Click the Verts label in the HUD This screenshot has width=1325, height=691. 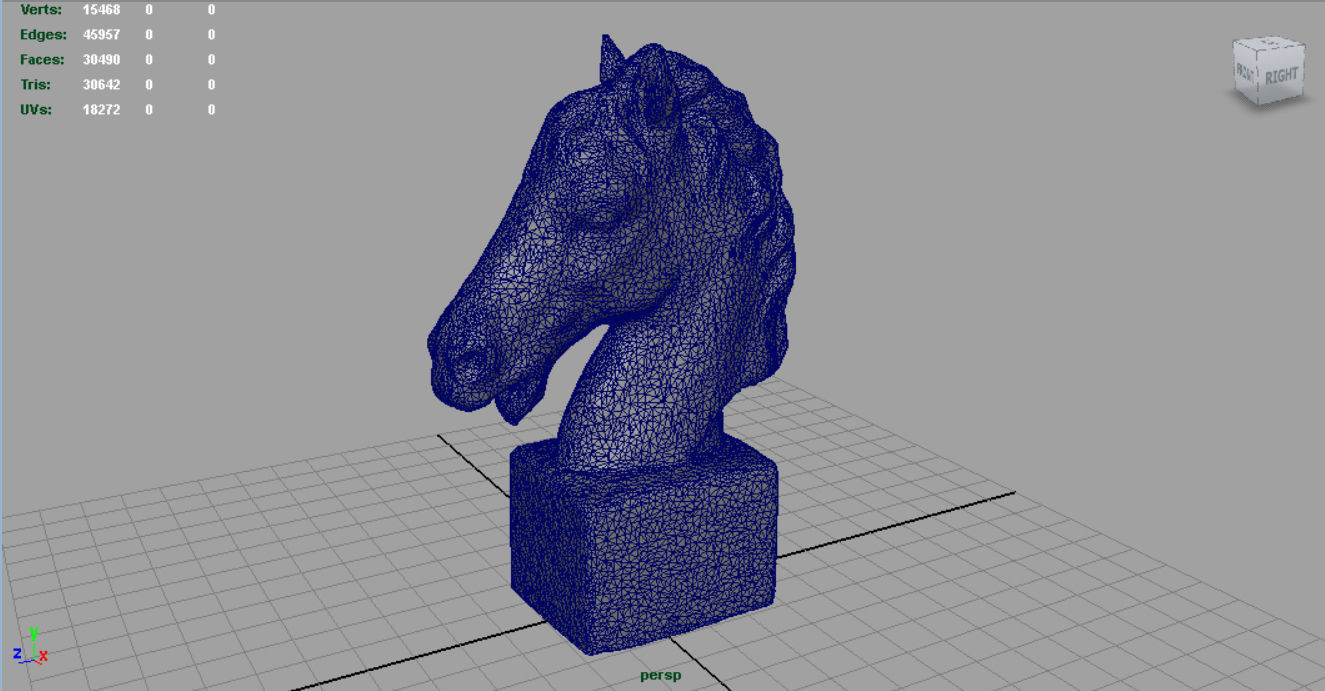coord(41,10)
